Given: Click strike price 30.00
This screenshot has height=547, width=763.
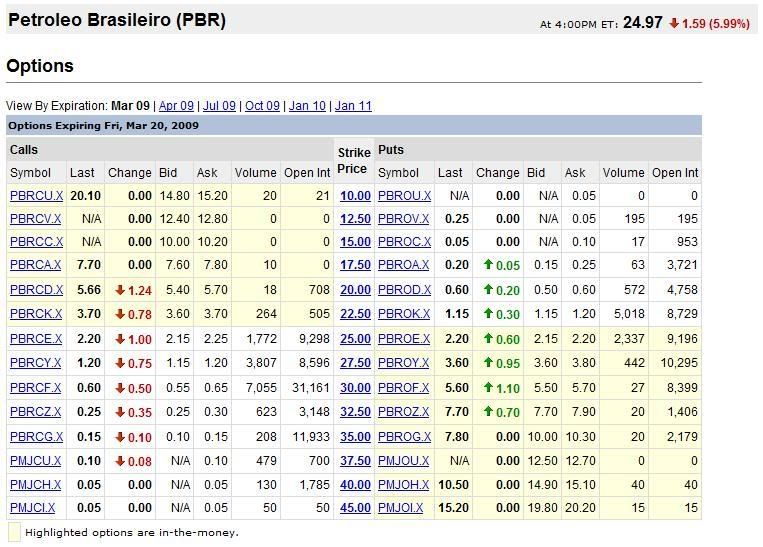Looking at the screenshot, I should (x=355, y=388).
